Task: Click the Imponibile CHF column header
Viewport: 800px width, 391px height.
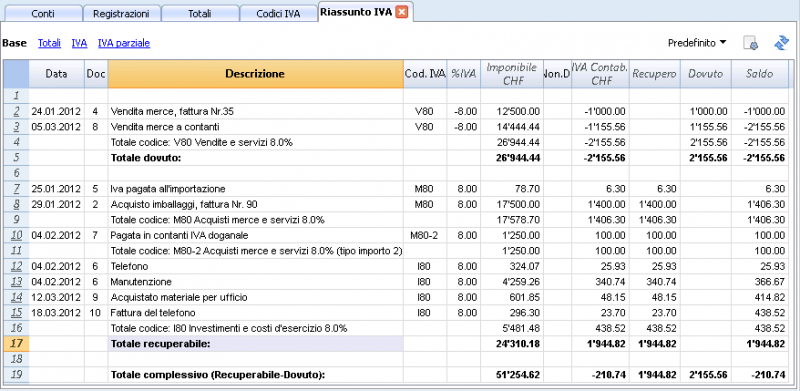Action: tap(512, 74)
